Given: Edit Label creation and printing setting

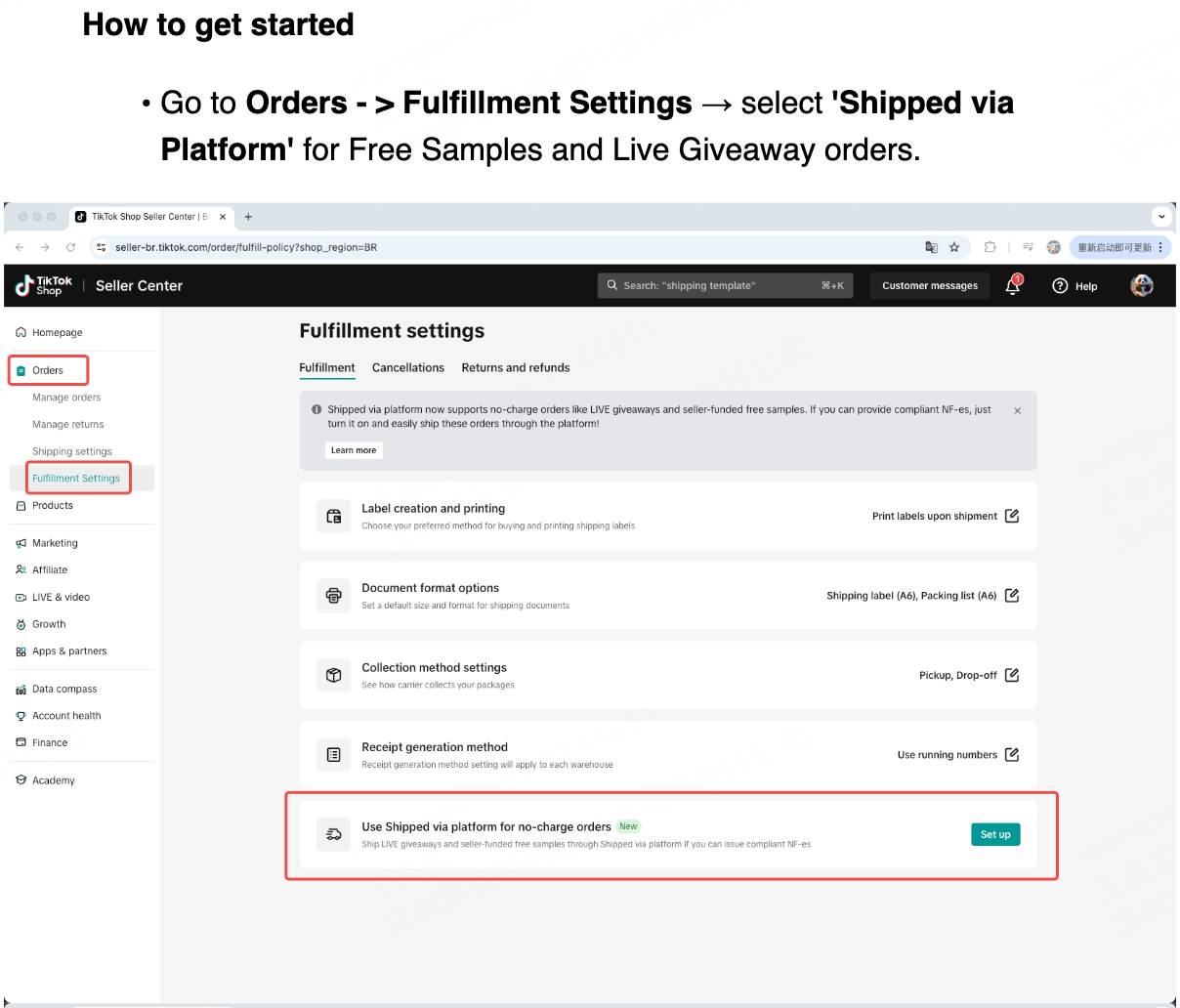Looking at the screenshot, I should pos(1012,516).
